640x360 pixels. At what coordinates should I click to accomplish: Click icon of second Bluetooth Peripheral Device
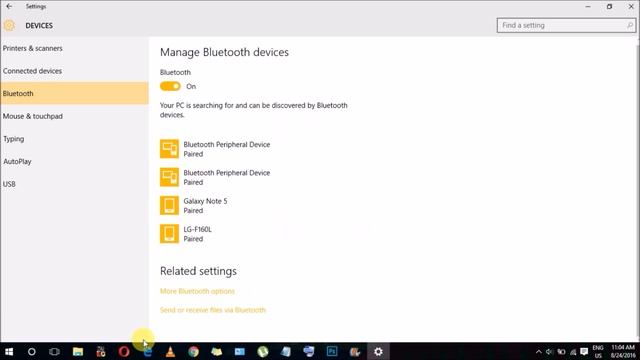coord(169,177)
